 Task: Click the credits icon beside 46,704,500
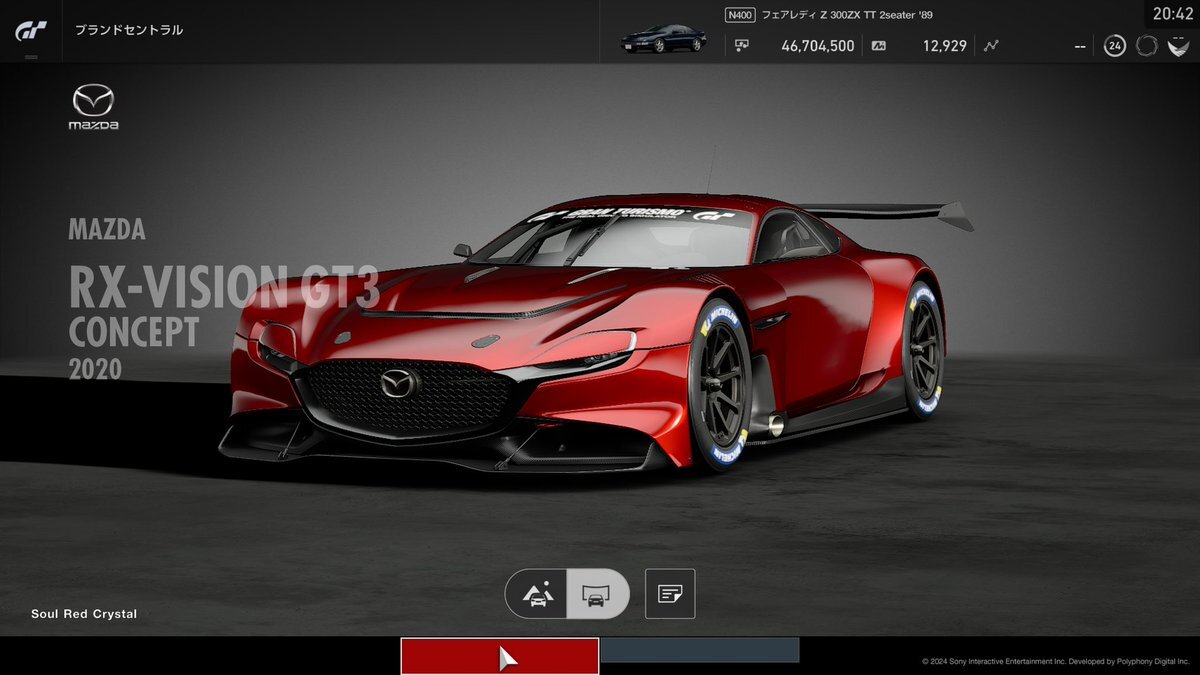742,45
